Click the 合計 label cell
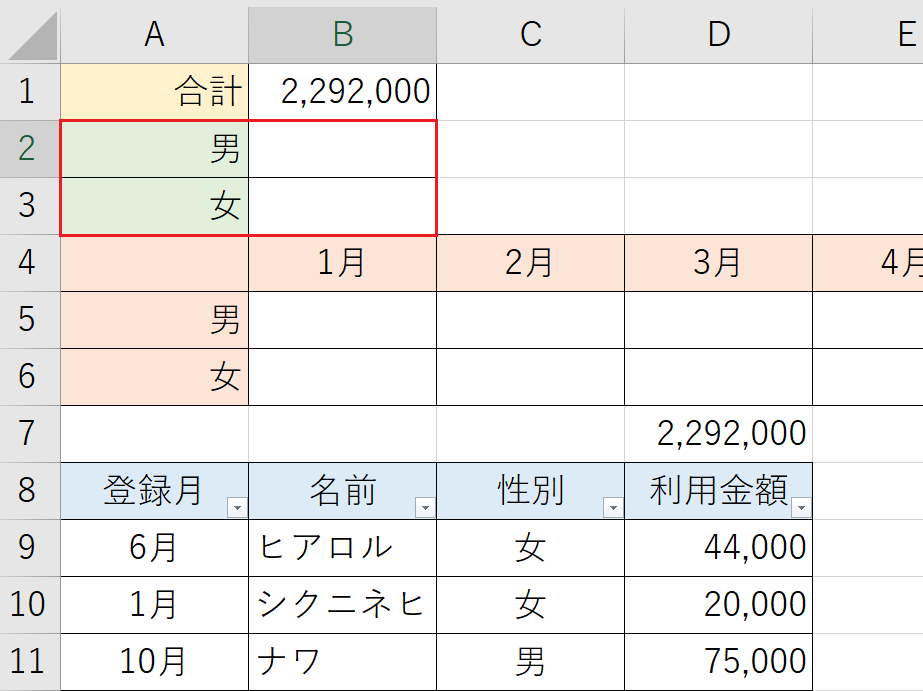This screenshot has height=691, width=923. [154, 92]
